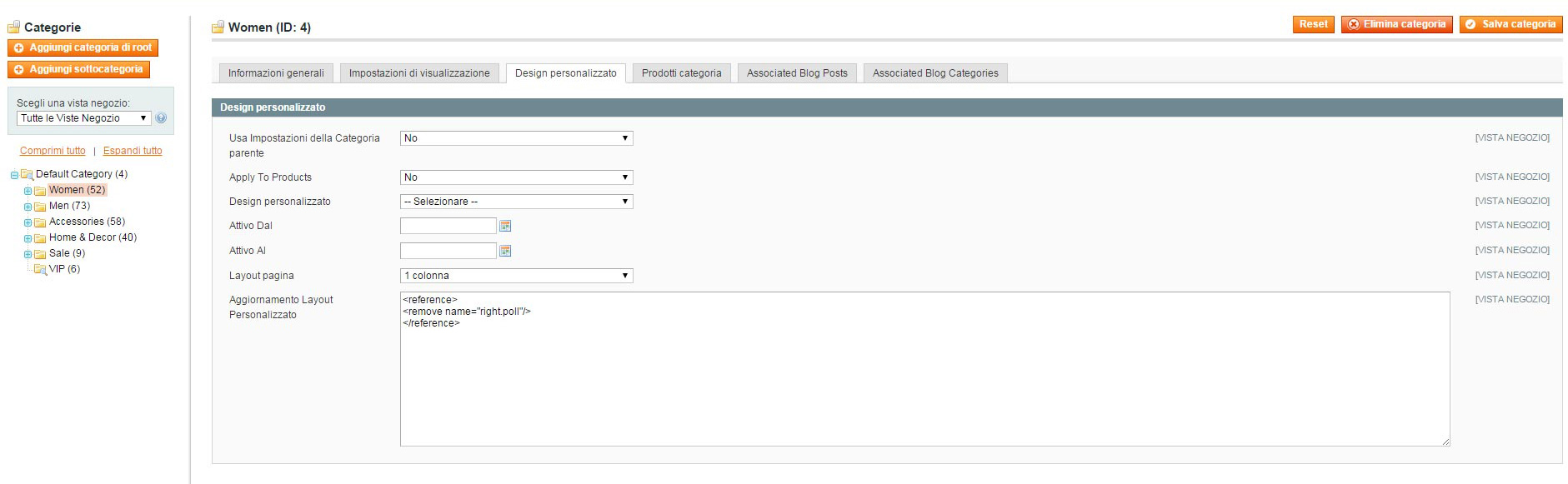Open the Layout pagina dropdown
The height and width of the screenshot is (484, 1568).
tap(516, 276)
